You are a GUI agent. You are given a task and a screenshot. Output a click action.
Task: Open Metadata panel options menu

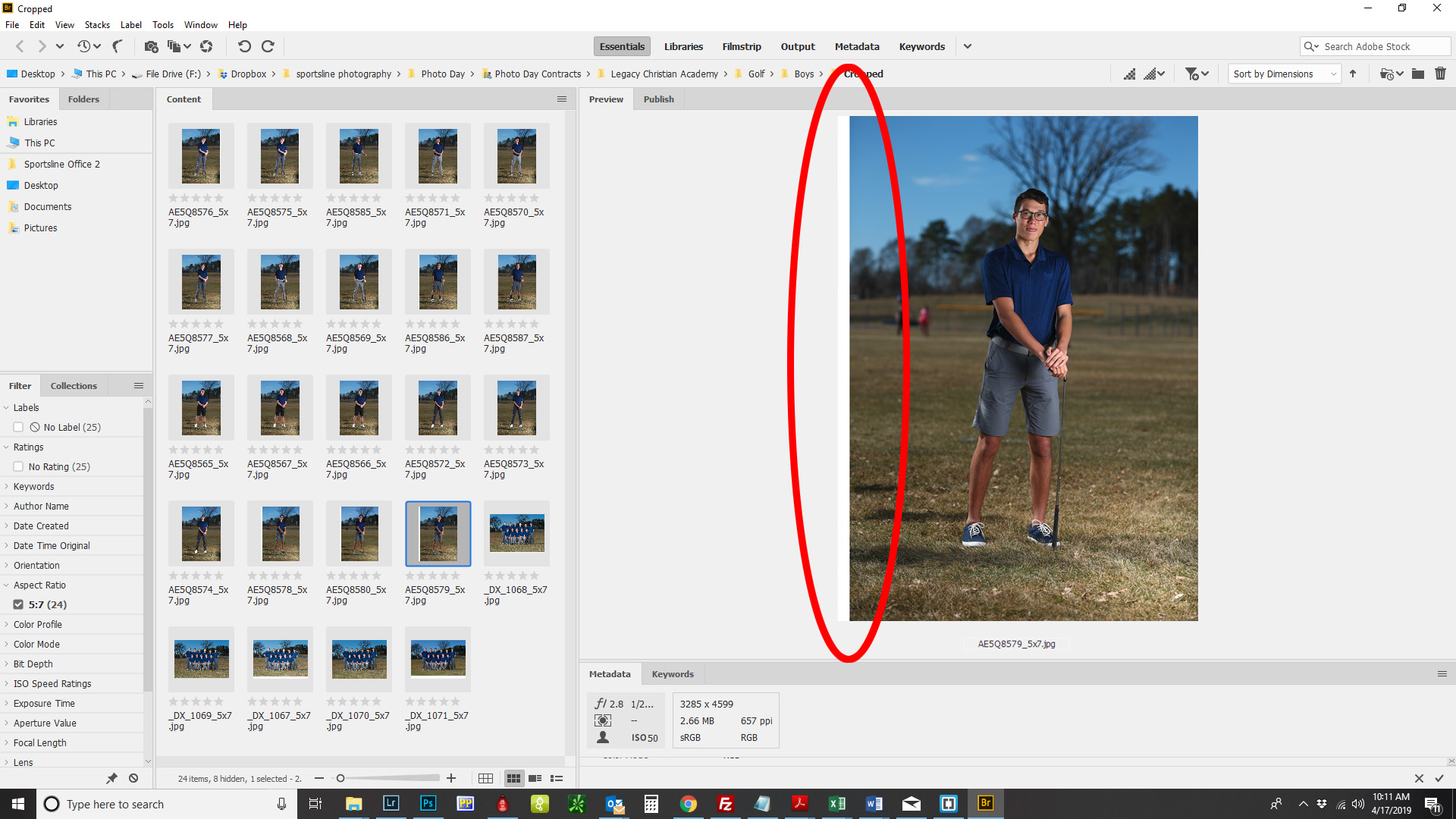click(1442, 673)
